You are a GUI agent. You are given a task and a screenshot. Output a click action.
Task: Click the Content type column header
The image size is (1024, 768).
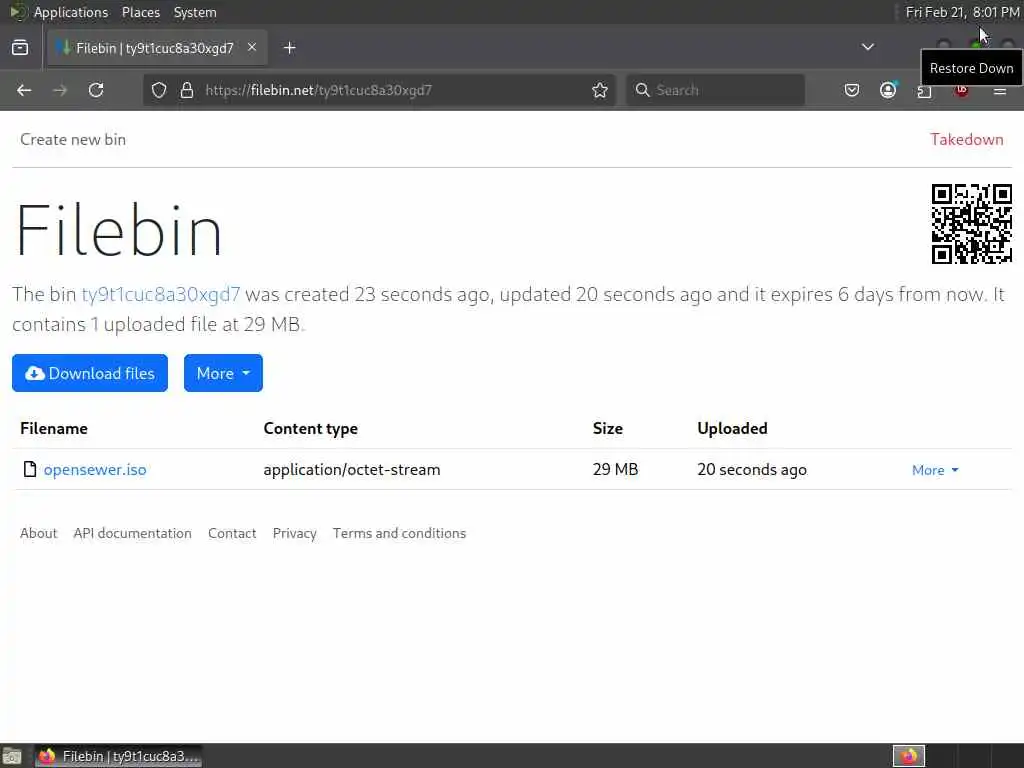coord(310,428)
